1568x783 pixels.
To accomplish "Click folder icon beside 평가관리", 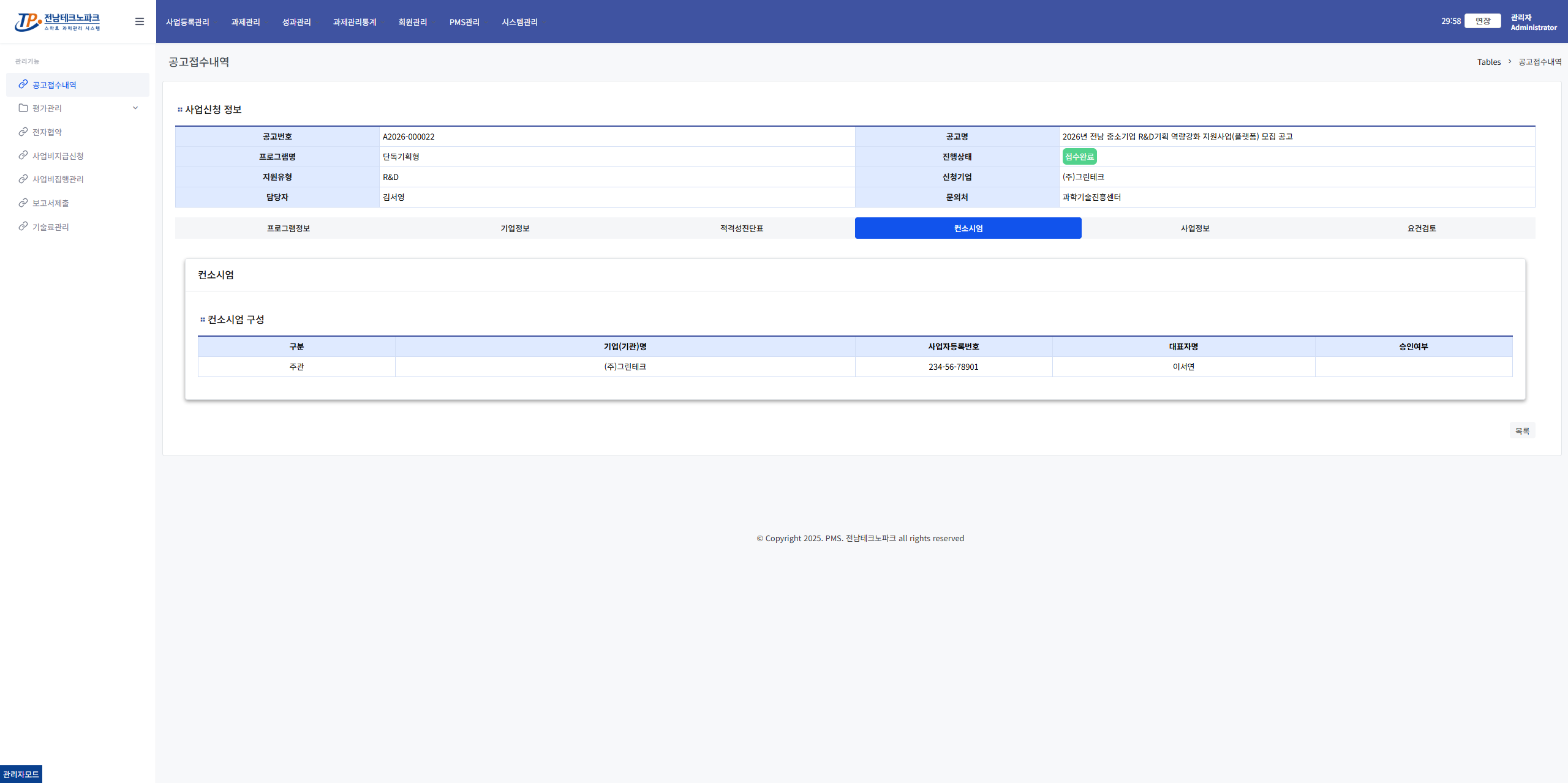I will [23, 108].
